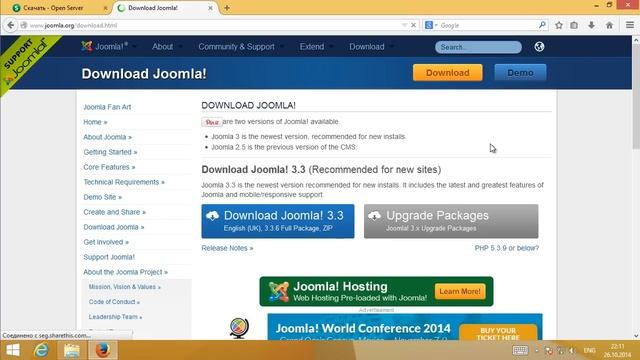Click the Firefox back arrow button
Screen dimensions: 640x360
(11, 25)
